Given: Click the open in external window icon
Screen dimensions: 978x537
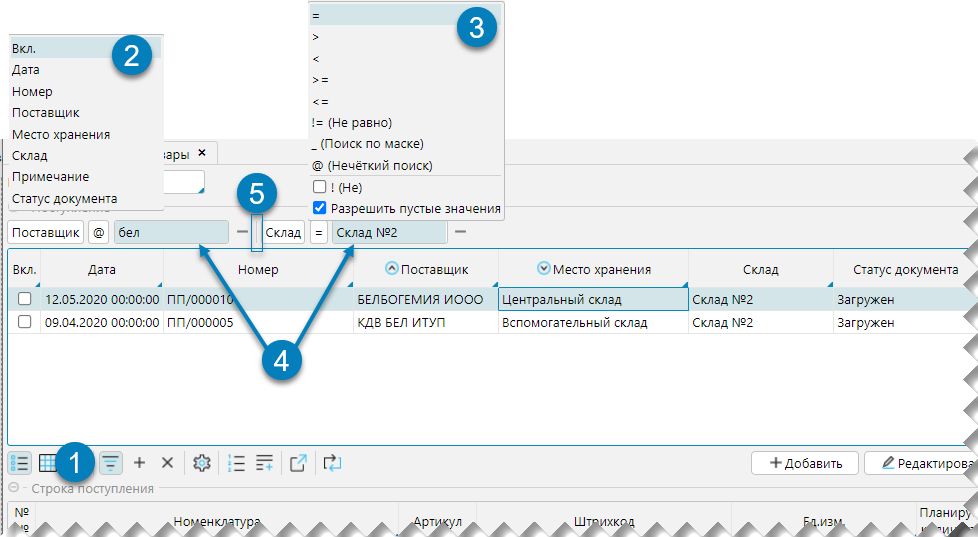Looking at the screenshot, I should point(298,463).
